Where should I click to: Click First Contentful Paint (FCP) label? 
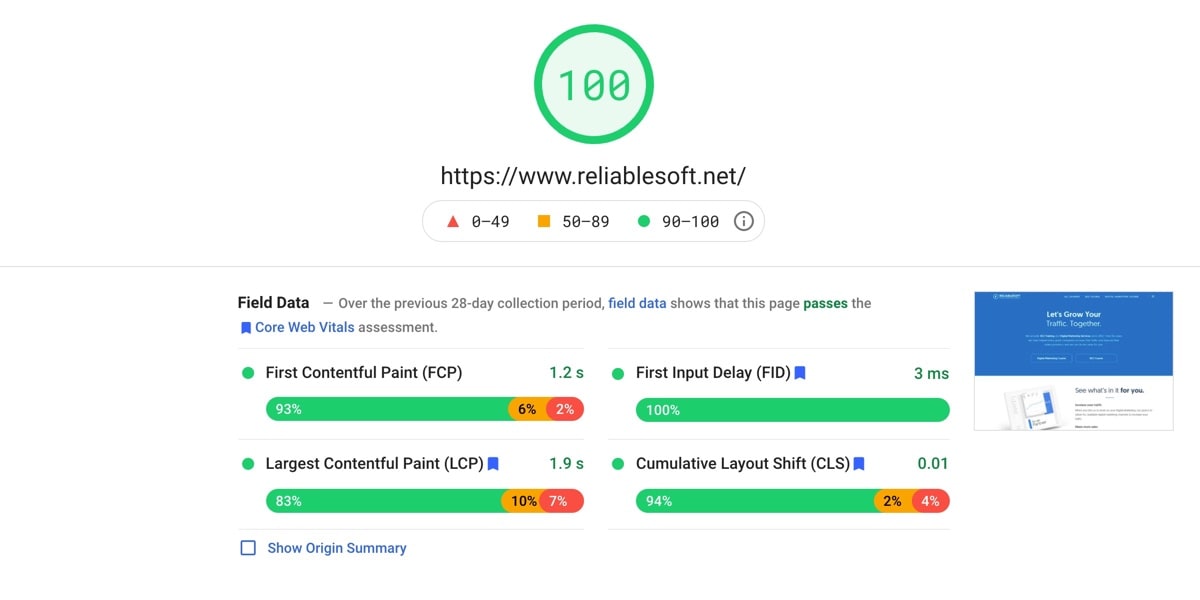363,373
